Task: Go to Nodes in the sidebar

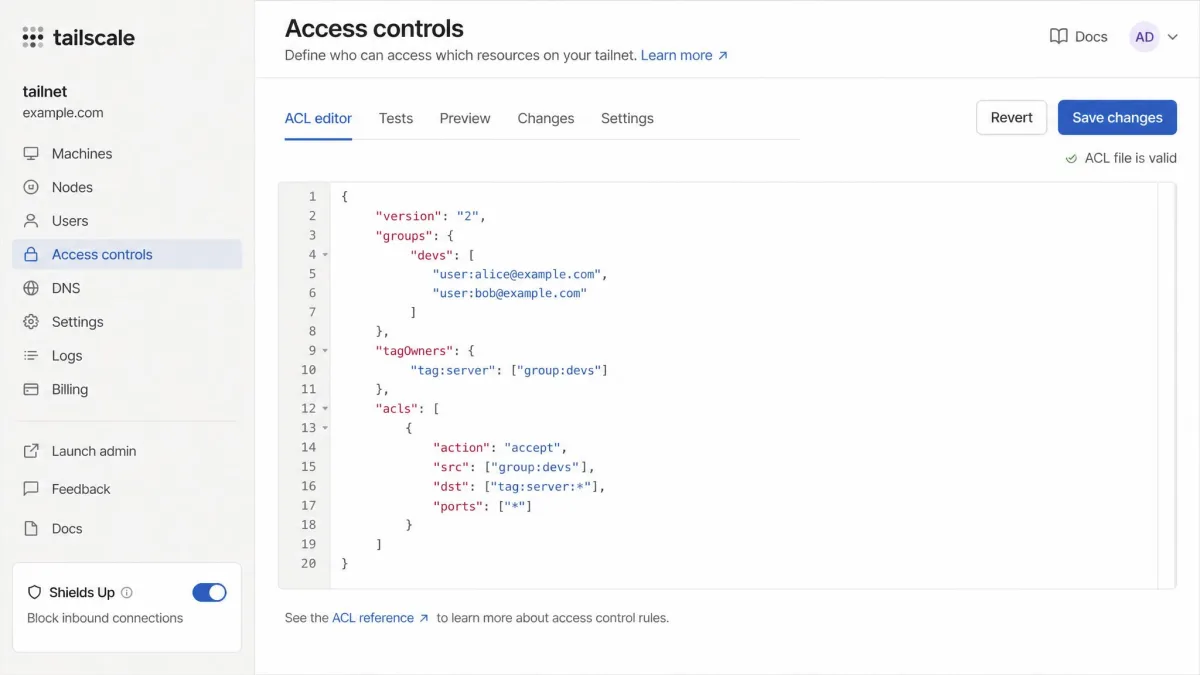Action: [x=127, y=187]
